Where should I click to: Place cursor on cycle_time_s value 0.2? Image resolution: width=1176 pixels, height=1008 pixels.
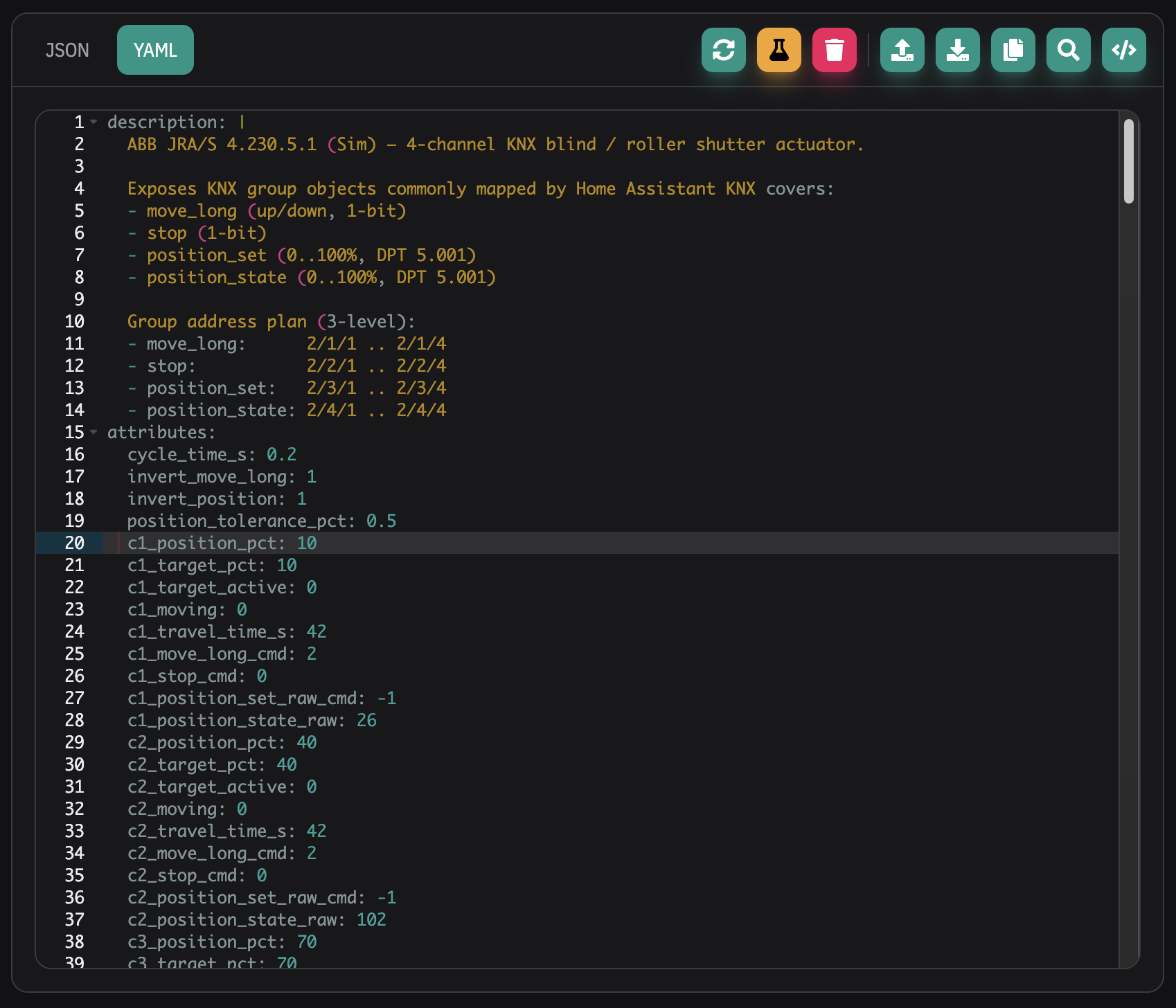[x=281, y=455]
